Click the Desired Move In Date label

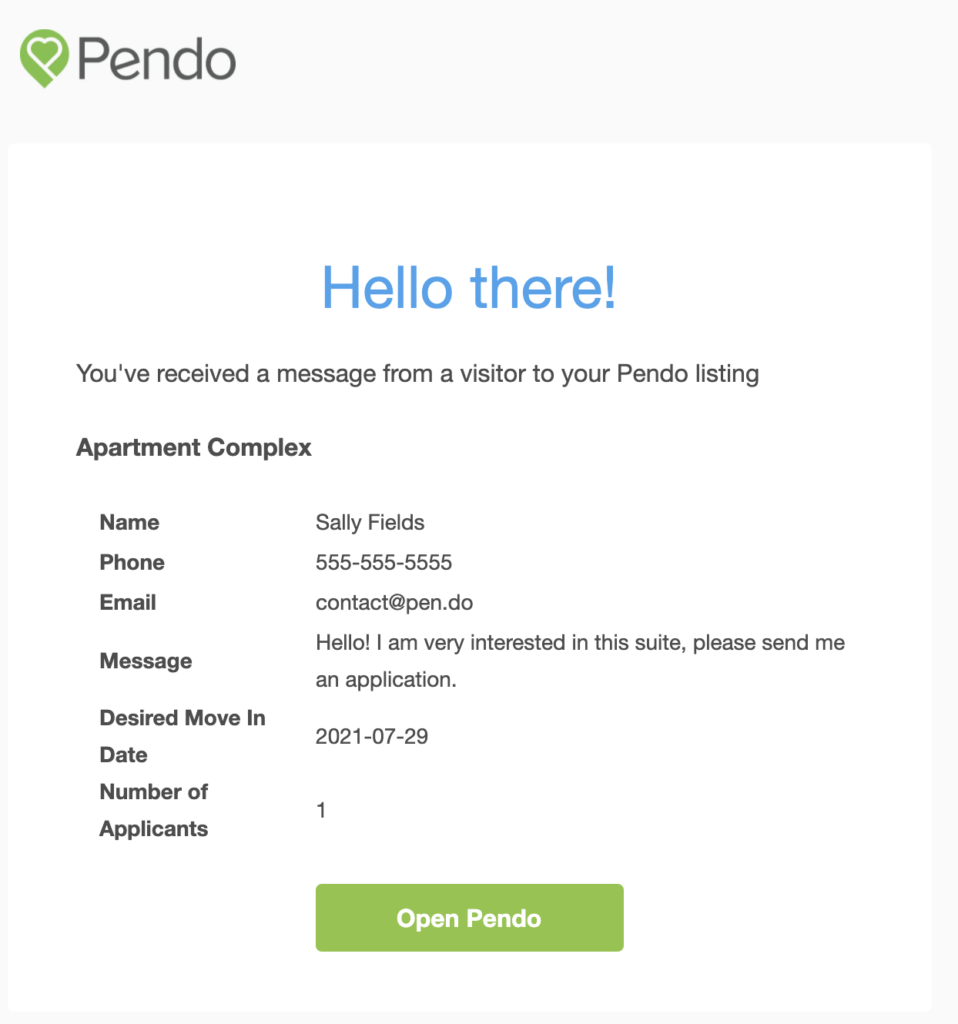pos(182,736)
